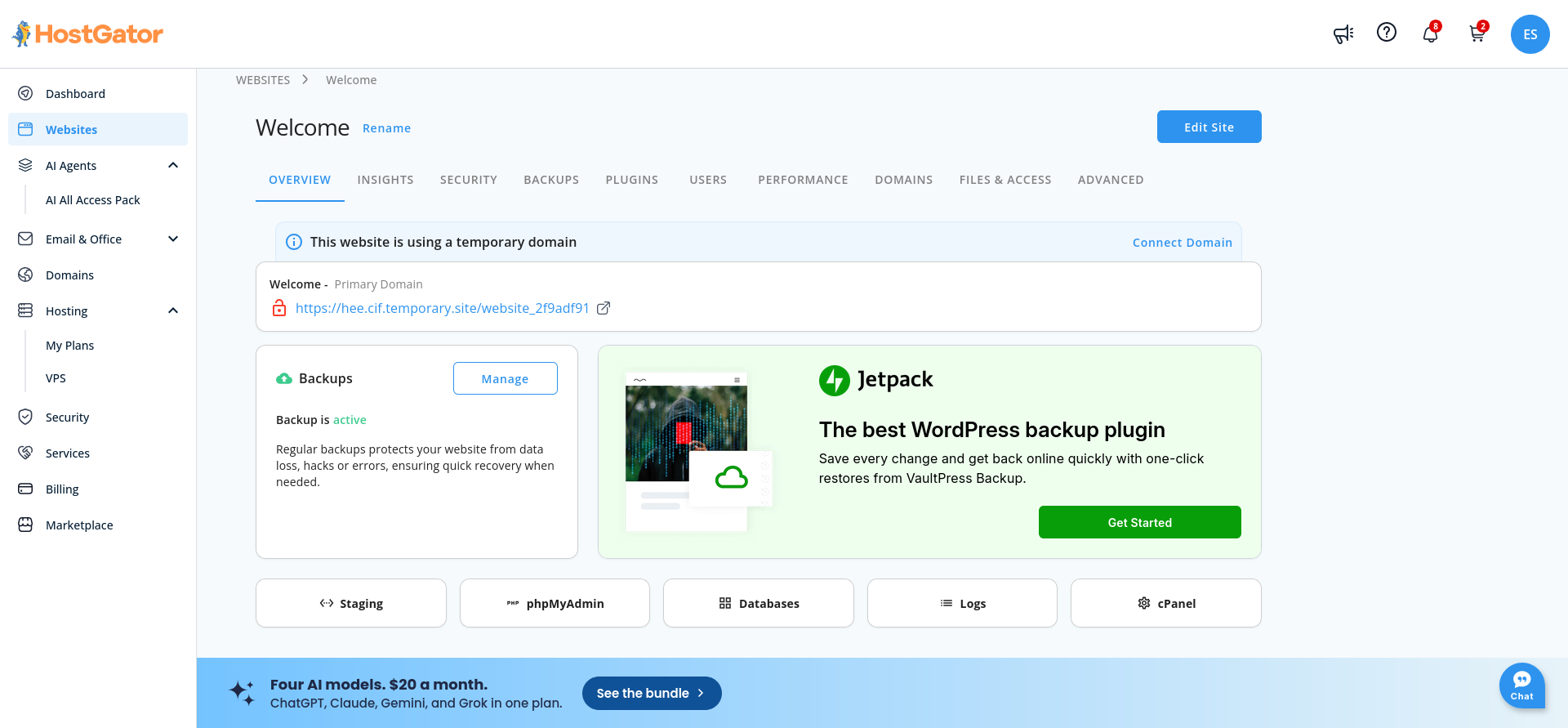The image size is (1568, 728).
Task: Select the Performance tab
Action: (803, 180)
